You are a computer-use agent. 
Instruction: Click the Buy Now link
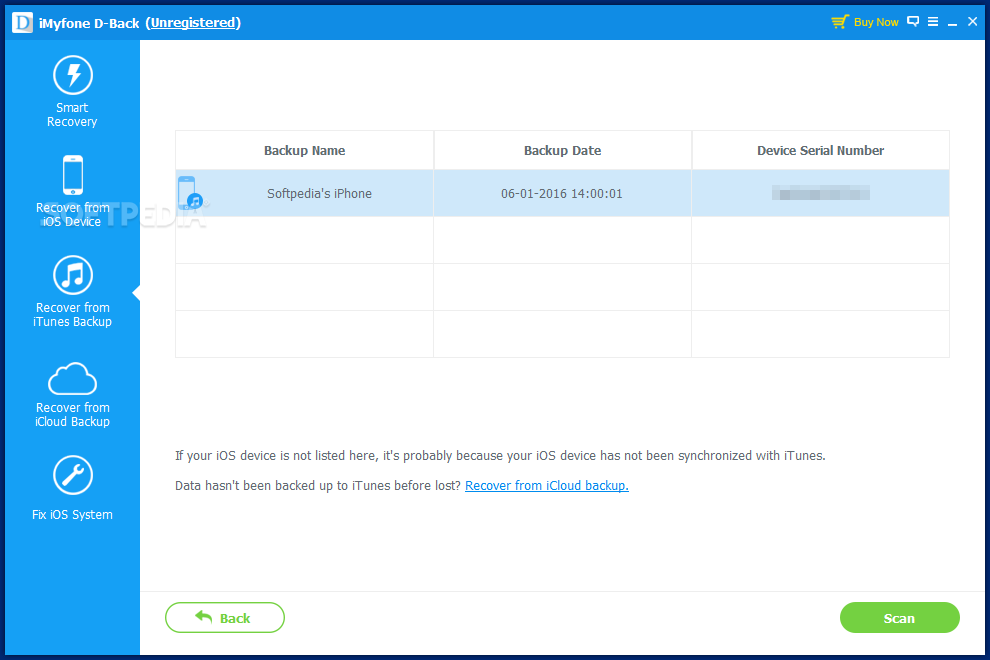(876, 22)
